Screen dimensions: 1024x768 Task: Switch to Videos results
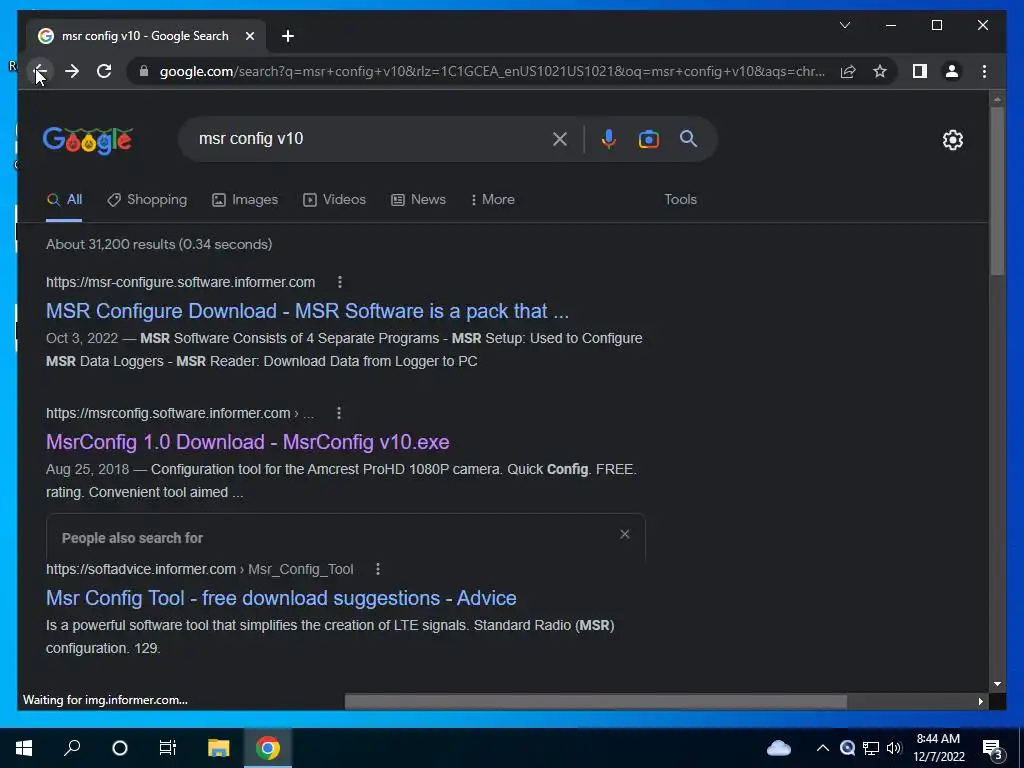tap(334, 199)
